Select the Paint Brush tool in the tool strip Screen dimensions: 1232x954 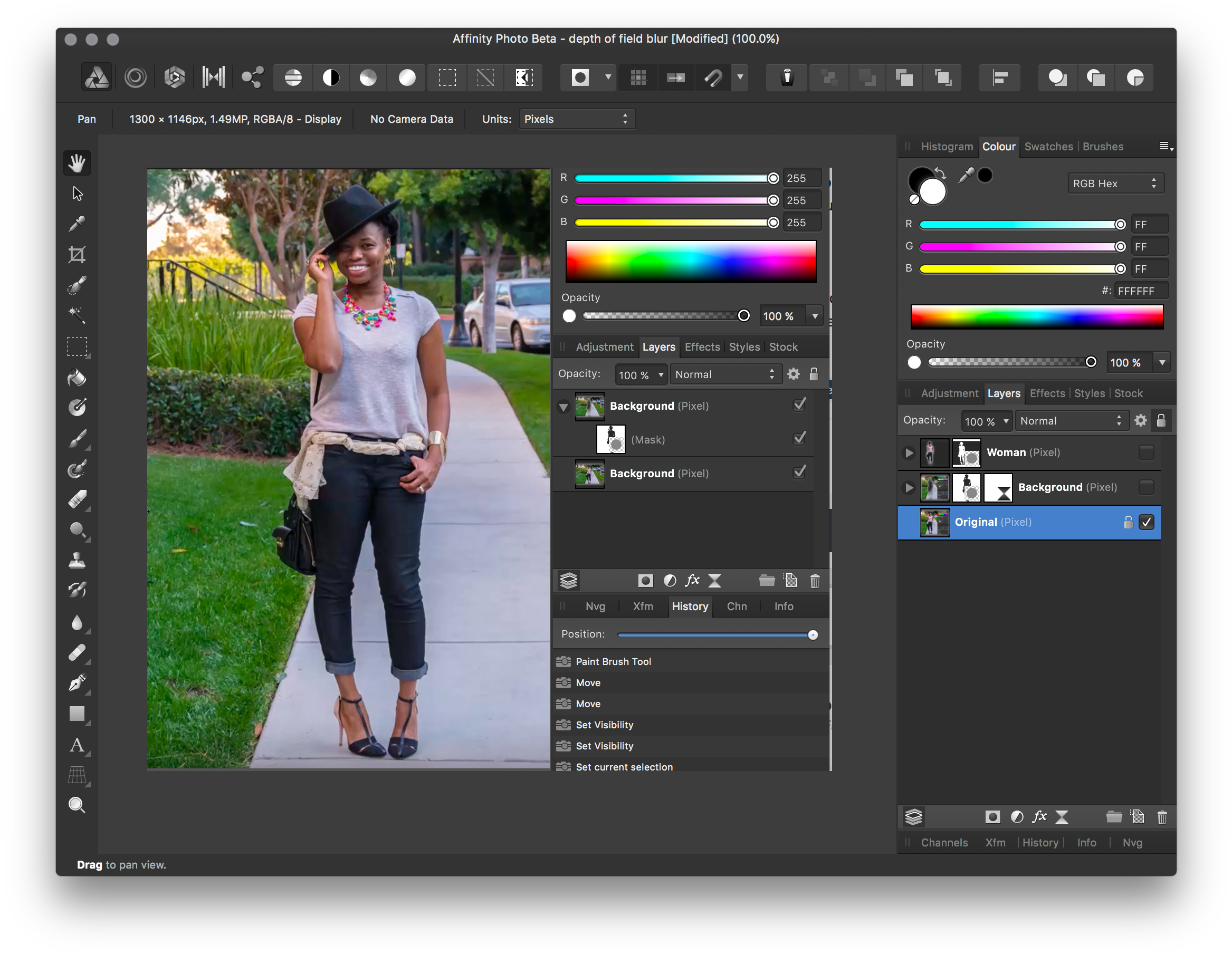(x=77, y=438)
